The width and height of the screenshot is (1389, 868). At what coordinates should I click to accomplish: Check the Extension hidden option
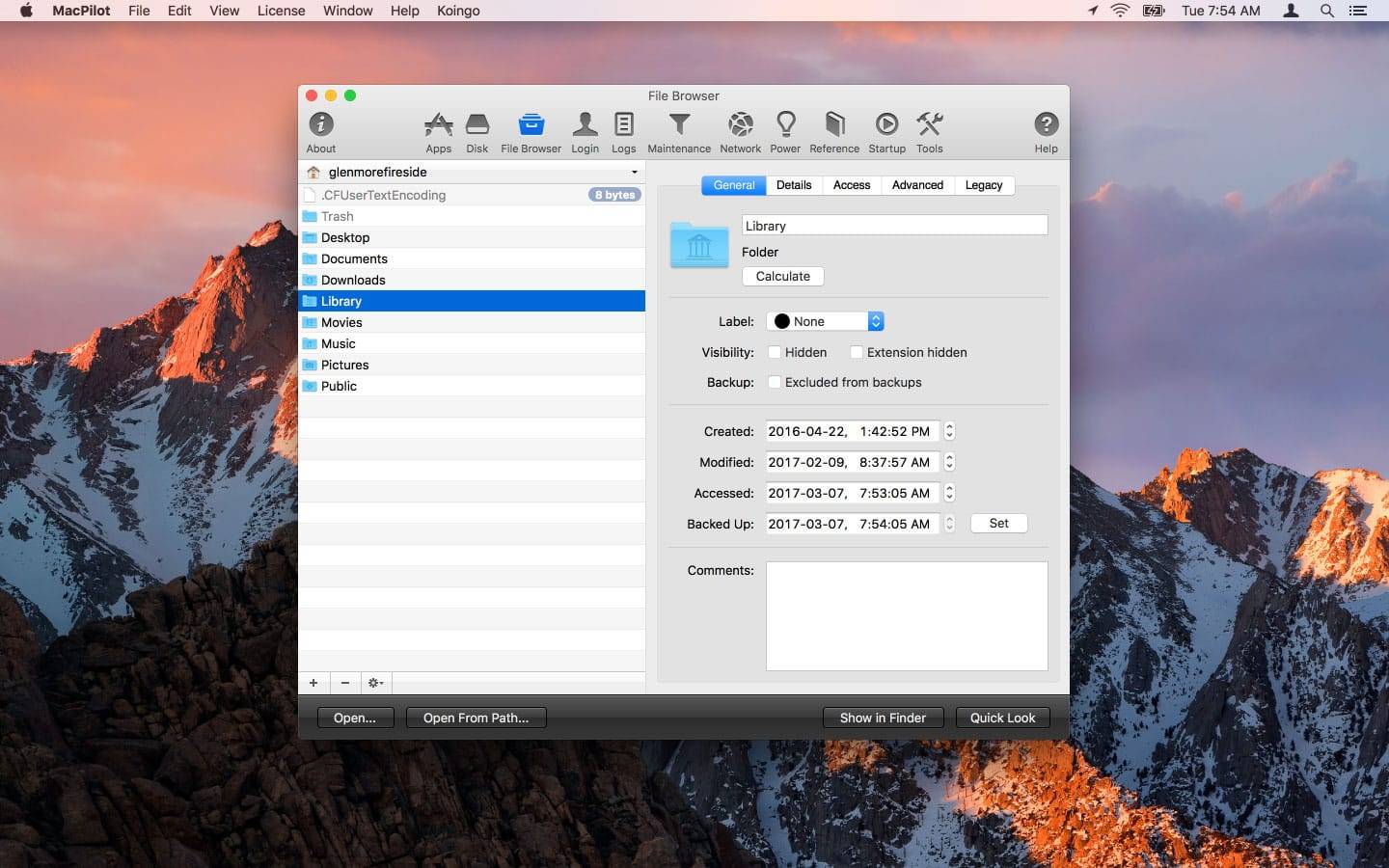[857, 353]
